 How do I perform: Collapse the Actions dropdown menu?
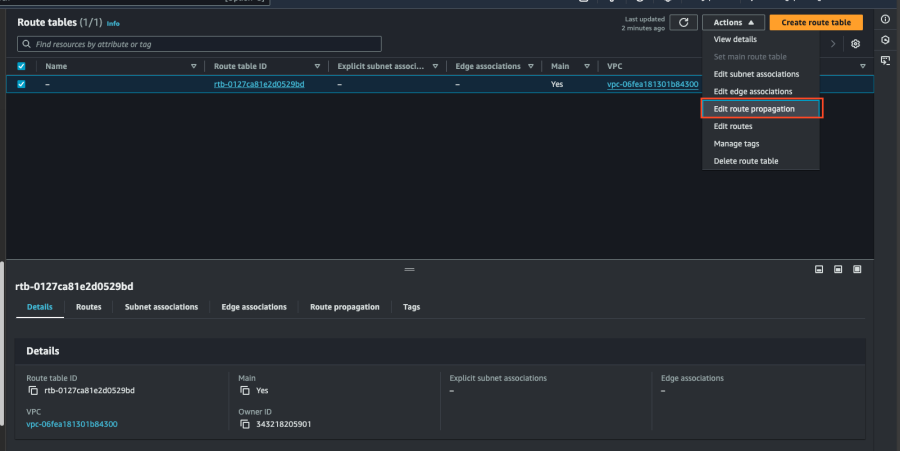tap(734, 22)
